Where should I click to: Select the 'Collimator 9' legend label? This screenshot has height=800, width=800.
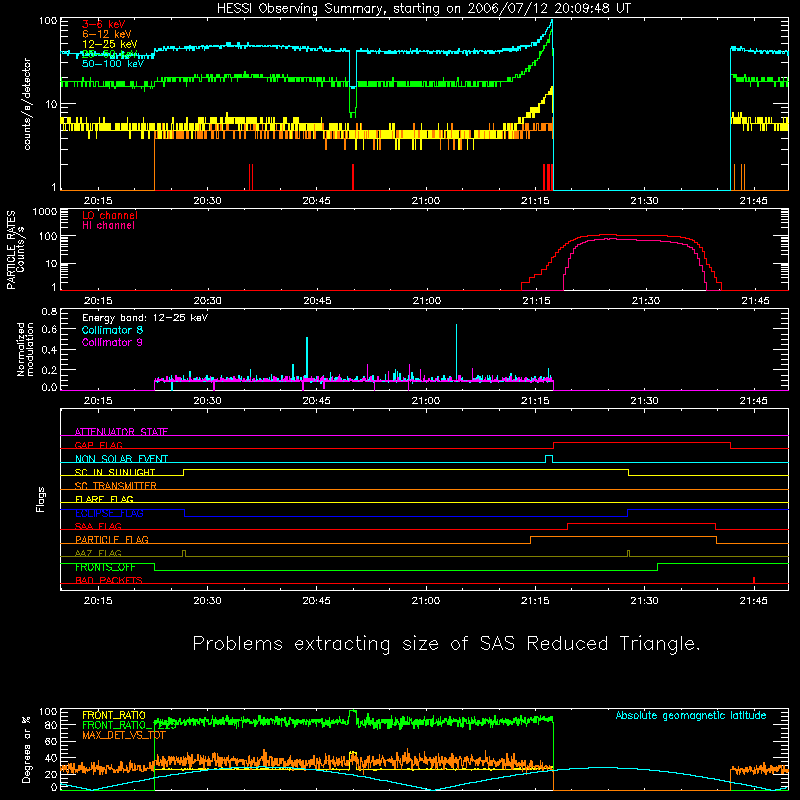click(x=112, y=342)
